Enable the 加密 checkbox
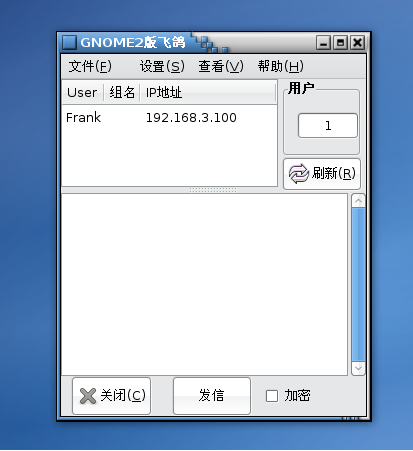 click(x=272, y=396)
